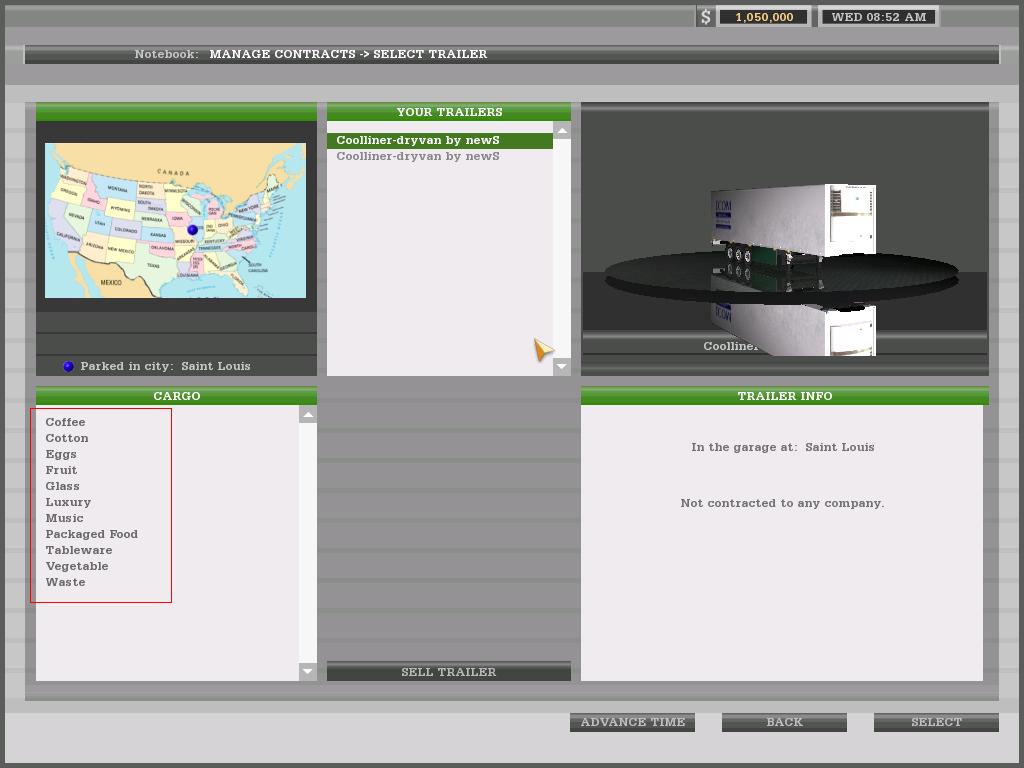1024x768 pixels.
Task: Select the second Coolliner-dryvan trailer entry
Action: coord(418,157)
